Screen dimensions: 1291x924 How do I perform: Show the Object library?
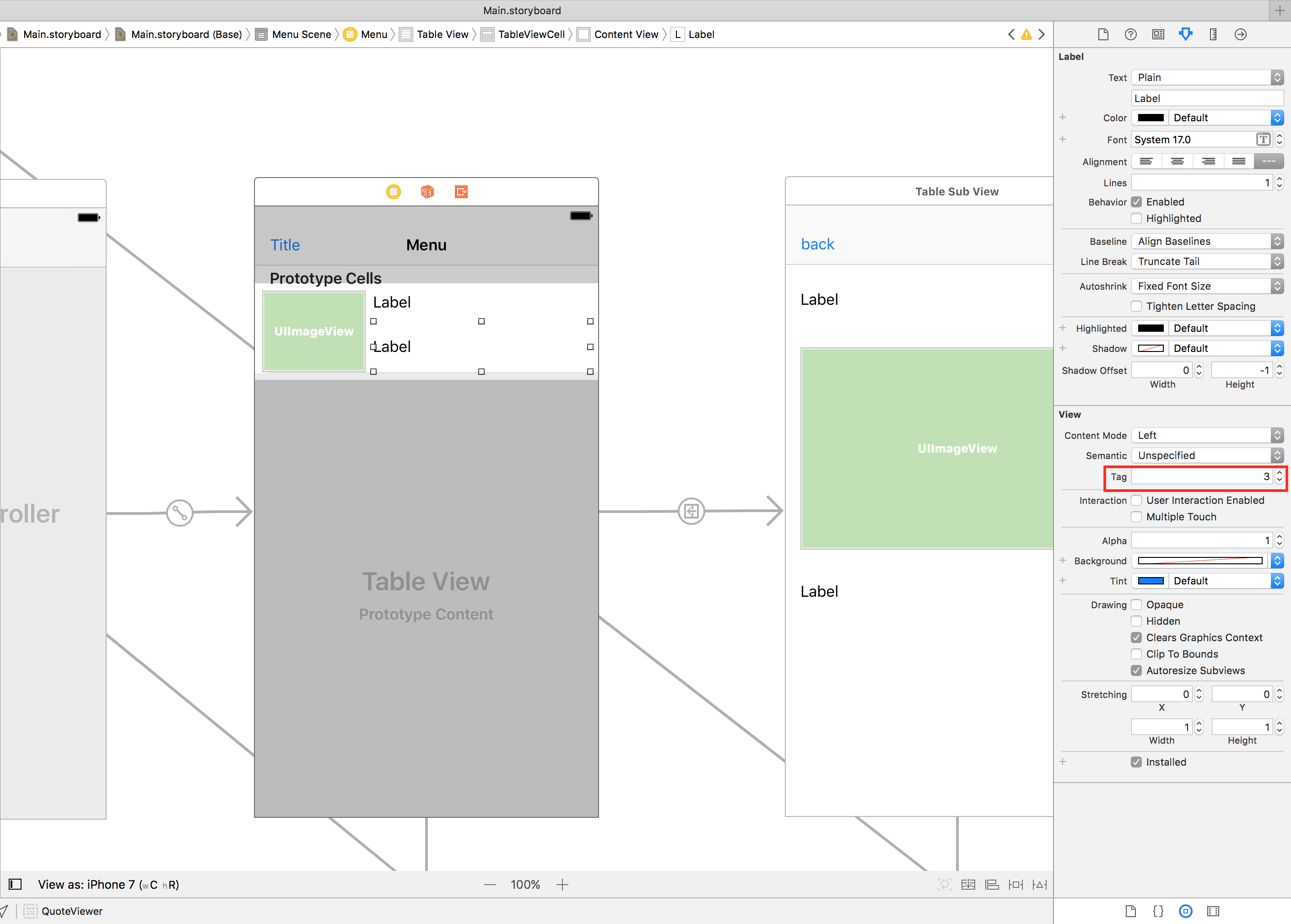(x=1186, y=911)
